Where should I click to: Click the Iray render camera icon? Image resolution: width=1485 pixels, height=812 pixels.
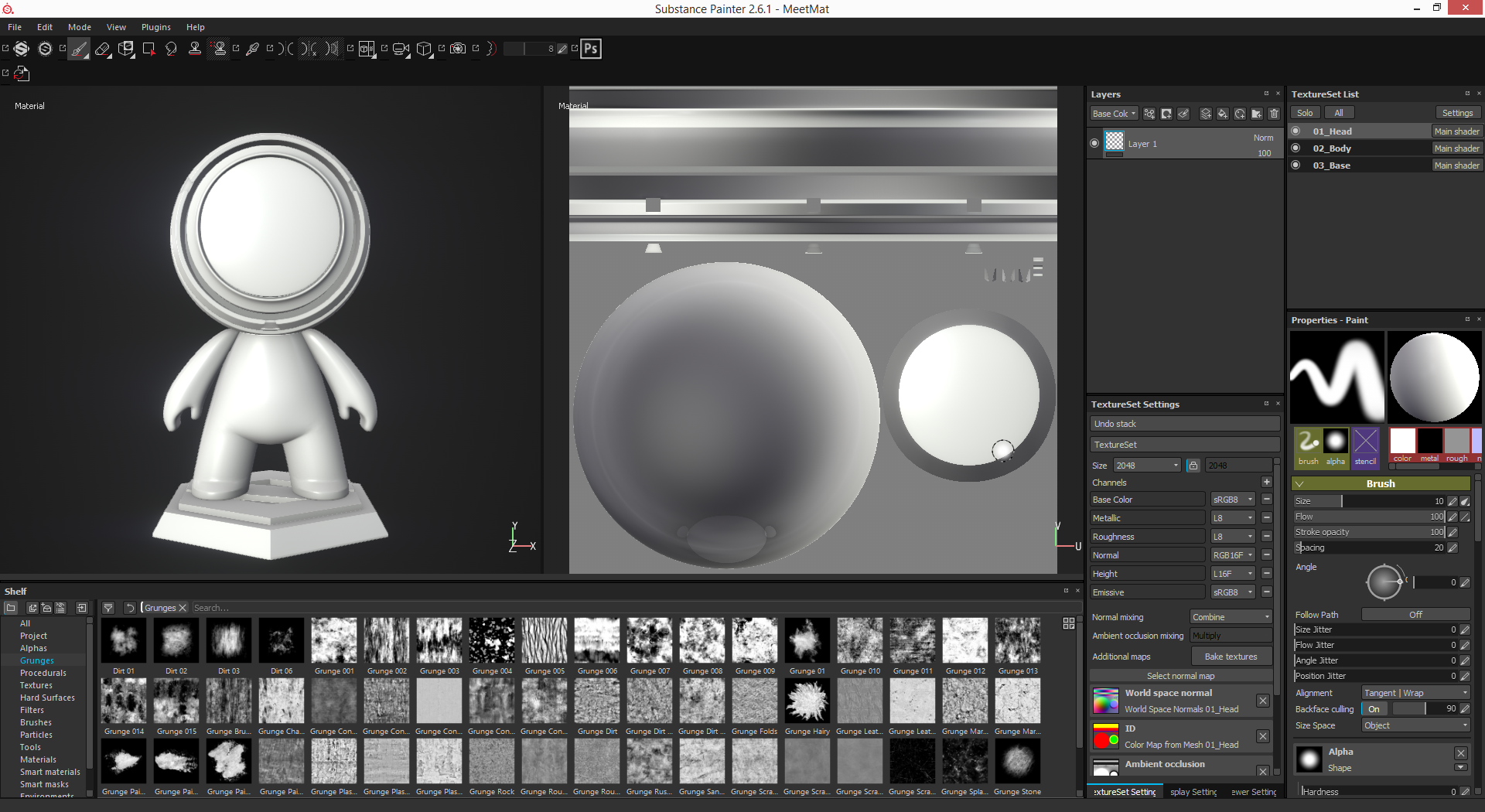(458, 49)
